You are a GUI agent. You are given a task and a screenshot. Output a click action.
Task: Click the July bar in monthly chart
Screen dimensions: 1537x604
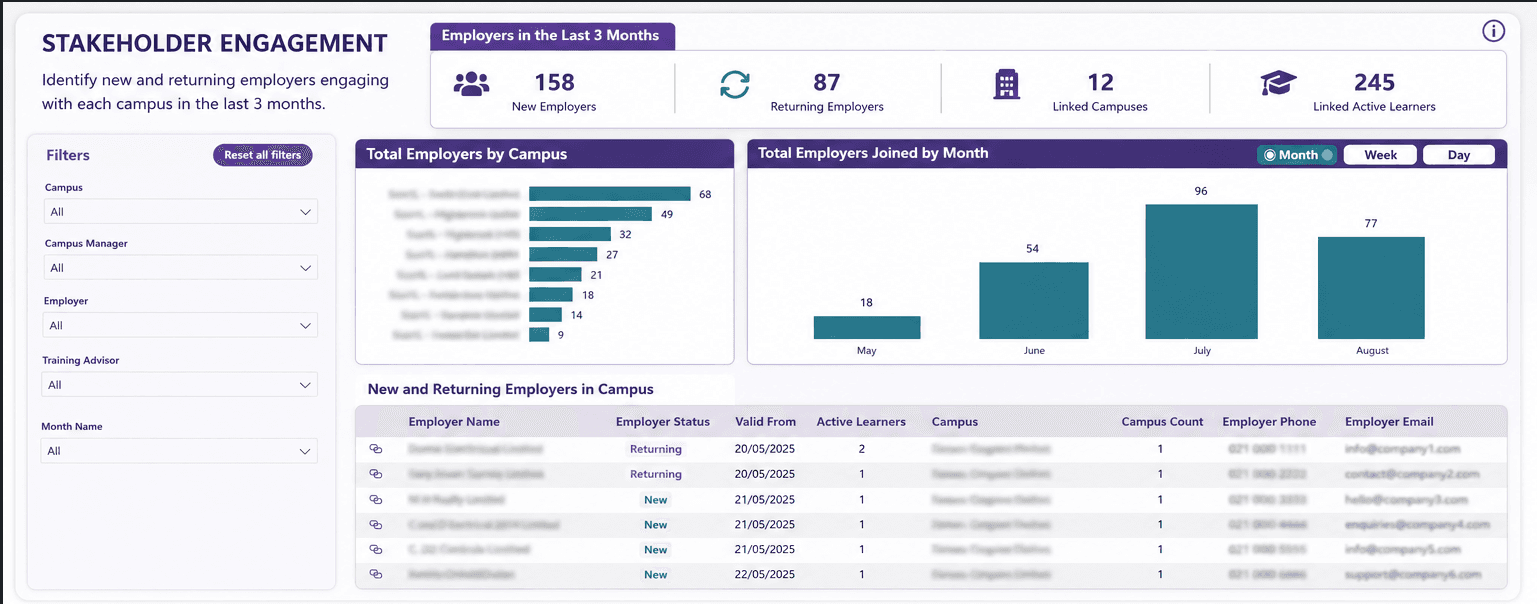click(x=1201, y=272)
